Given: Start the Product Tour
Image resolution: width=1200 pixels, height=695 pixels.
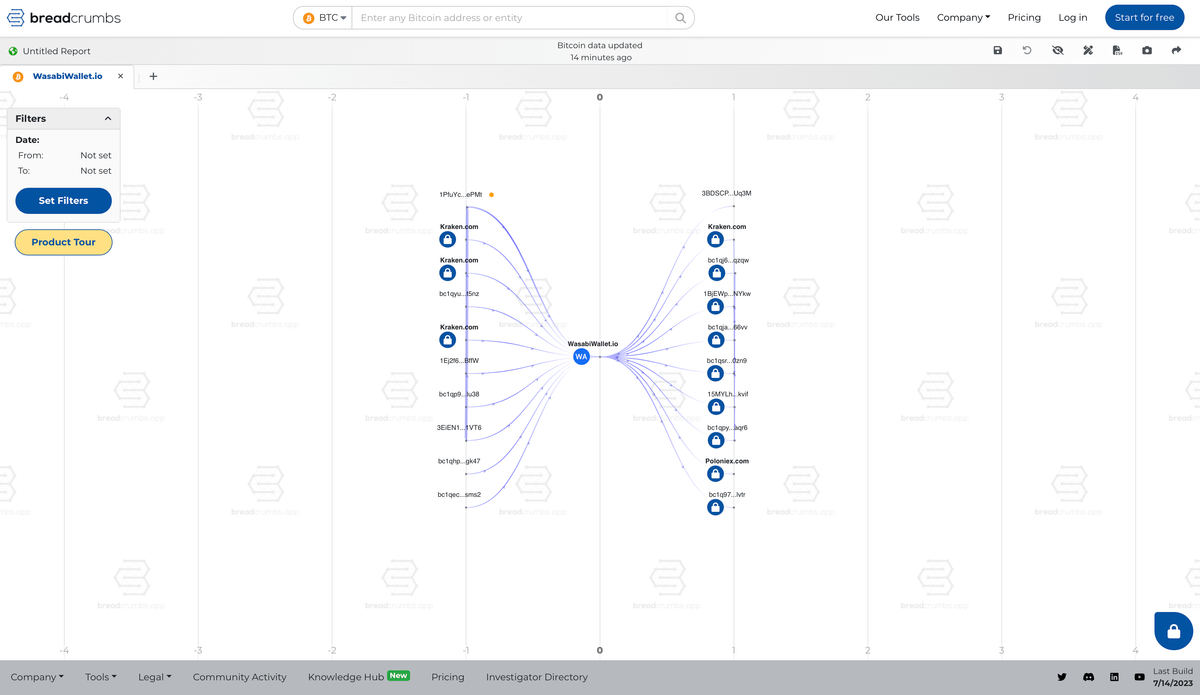Looking at the screenshot, I should coord(63,242).
